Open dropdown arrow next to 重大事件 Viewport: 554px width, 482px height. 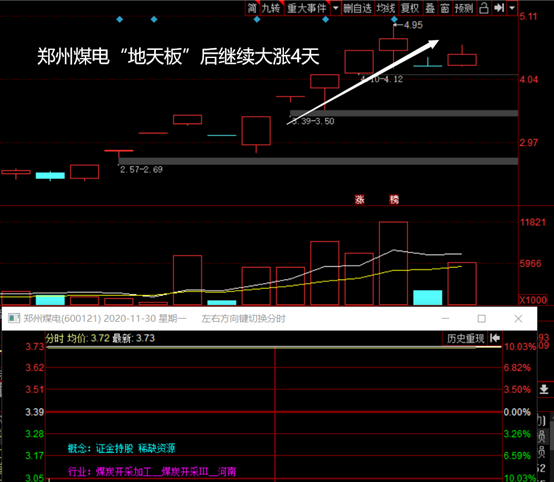coord(335,8)
